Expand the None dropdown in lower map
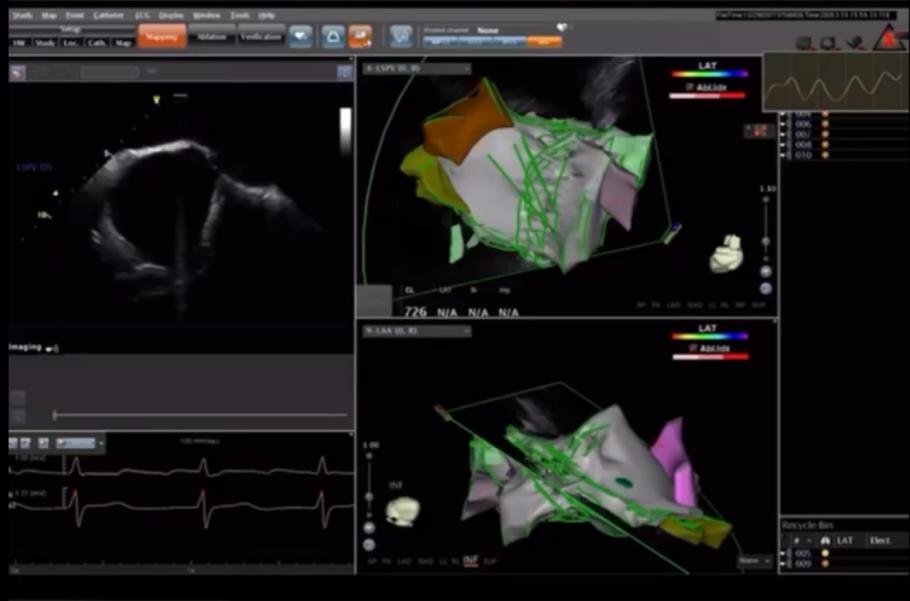The height and width of the screenshot is (601, 910). (x=754, y=561)
